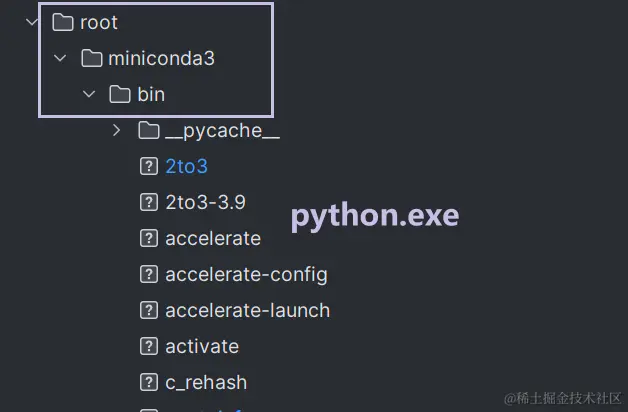Click the c_rehash file icon
The image size is (628, 412).
click(x=149, y=382)
